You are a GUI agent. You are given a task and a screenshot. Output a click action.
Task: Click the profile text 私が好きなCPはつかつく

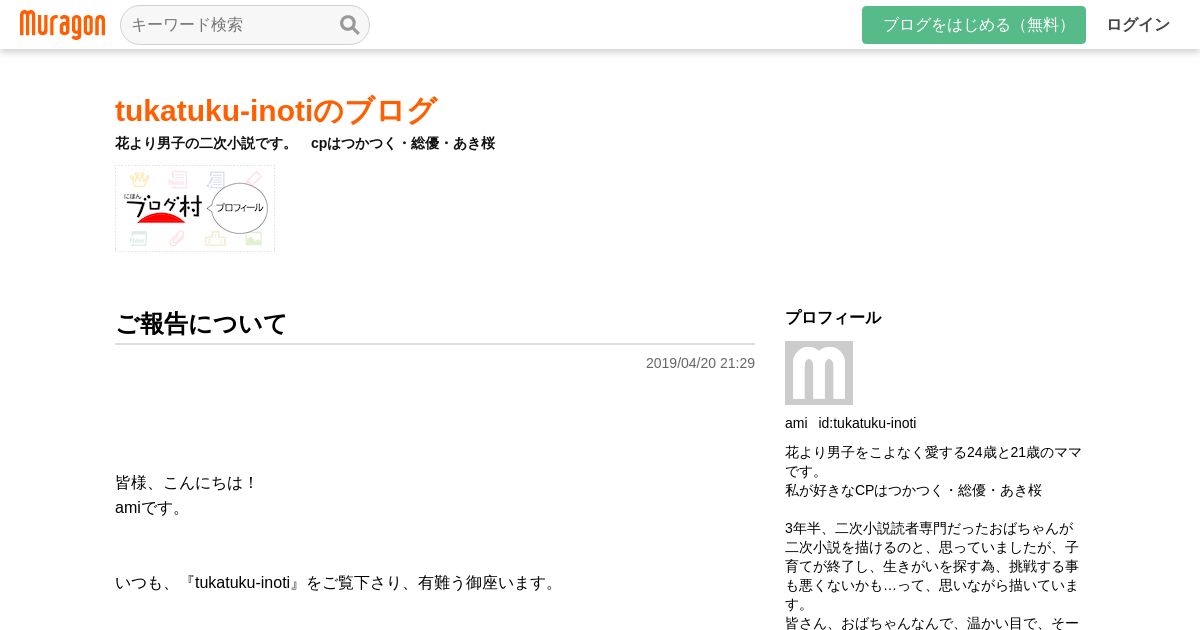(x=914, y=490)
